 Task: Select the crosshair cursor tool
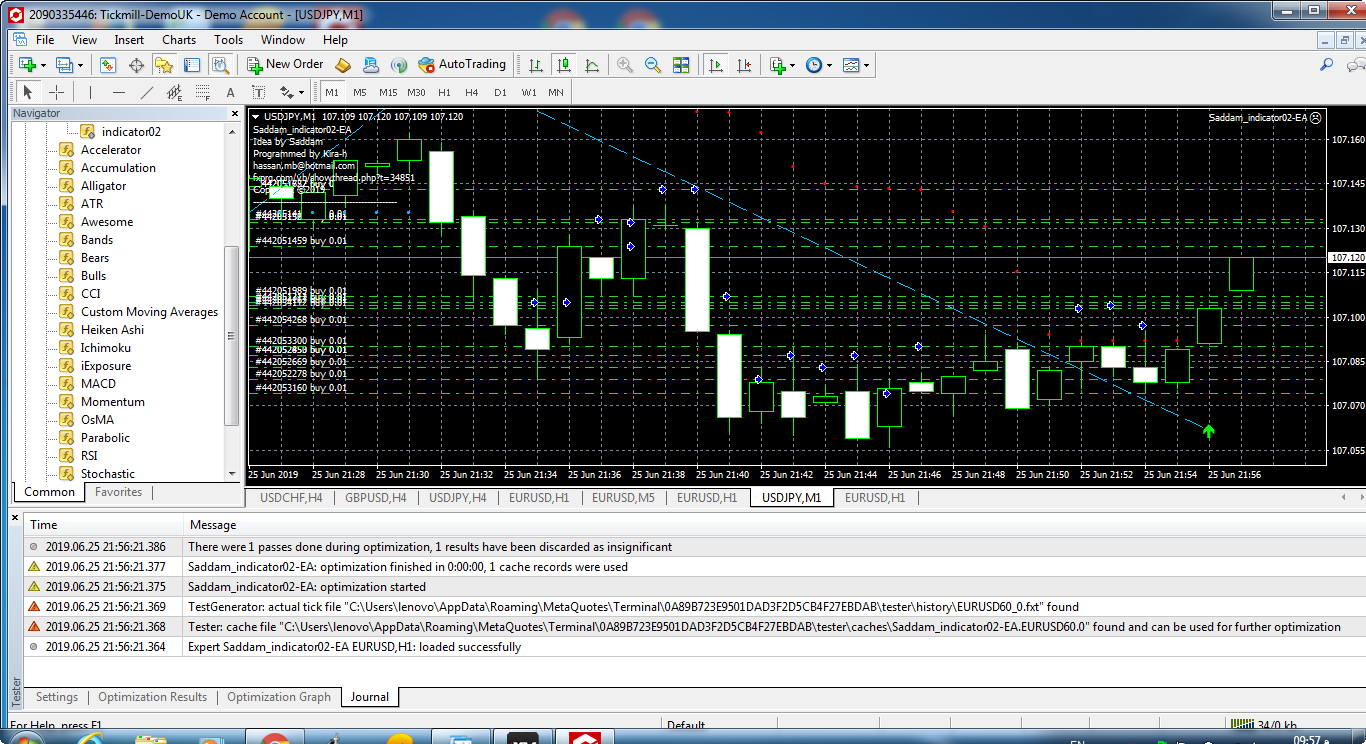click(x=57, y=92)
